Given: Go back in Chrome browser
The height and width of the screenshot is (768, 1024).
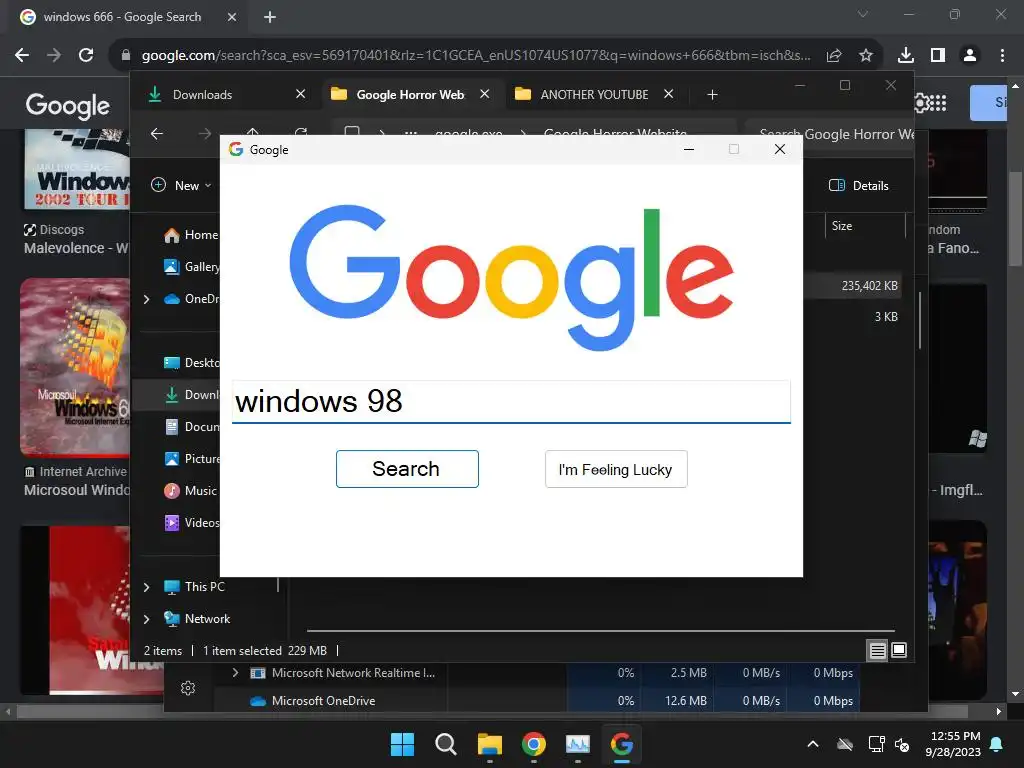Looking at the screenshot, I should 22,56.
